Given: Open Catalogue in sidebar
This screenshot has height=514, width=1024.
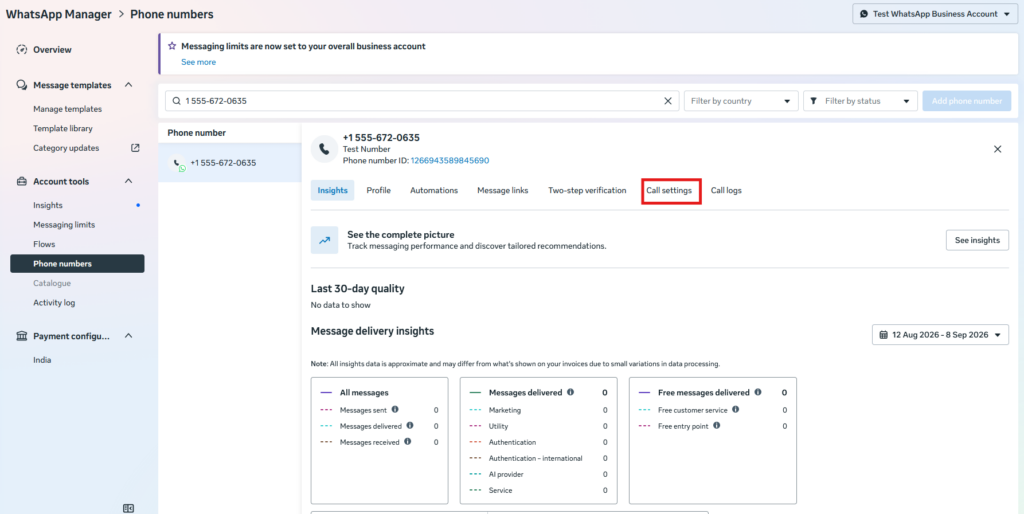Looking at the screenshot, I should point(52,283).
